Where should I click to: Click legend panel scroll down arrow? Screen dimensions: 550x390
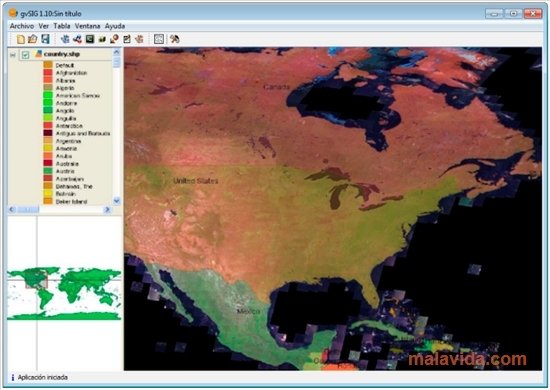116,201
